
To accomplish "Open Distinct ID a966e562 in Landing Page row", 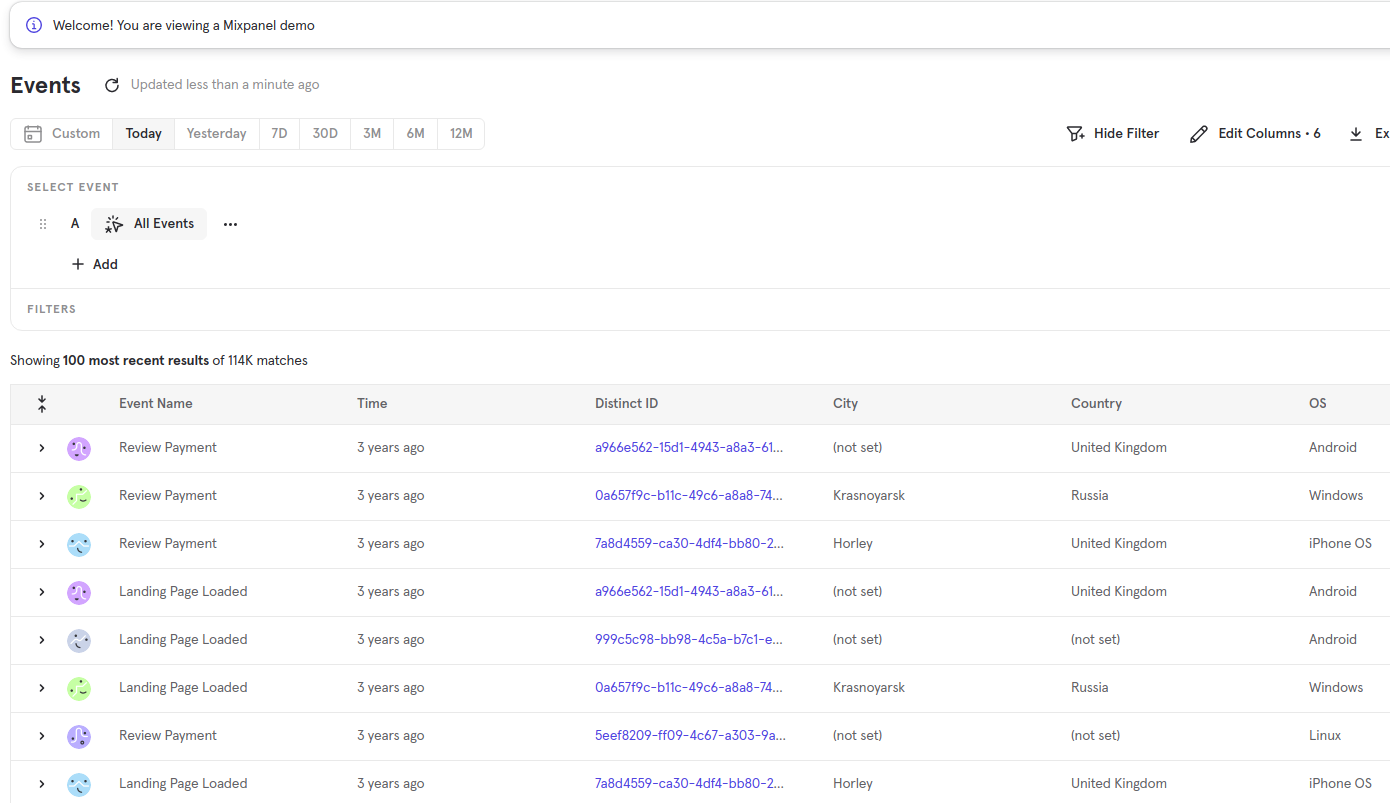I will [x=689, y=592].
